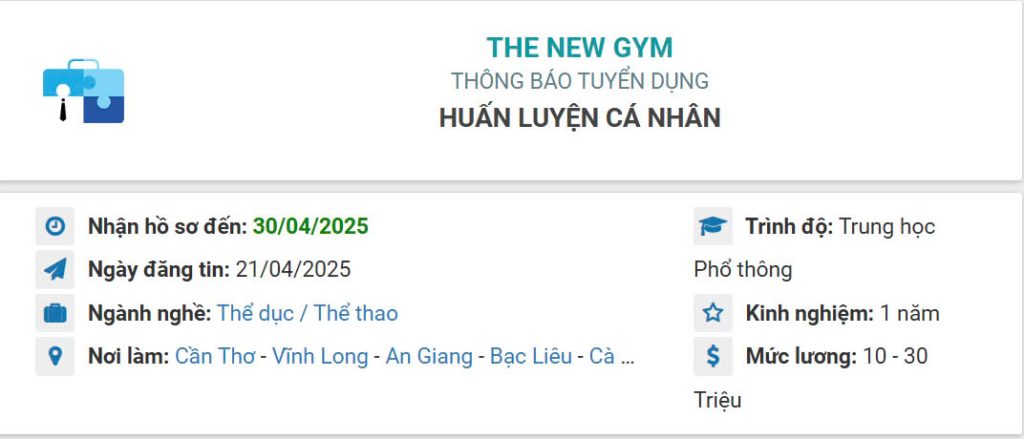1024x439 pixels.
Task: Open the Cần Thơ location link
Action: pyautogui.click(x=214, y=356)
